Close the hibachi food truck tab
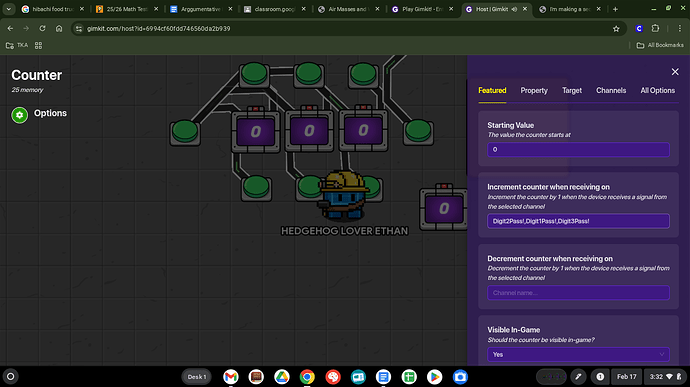Image resolution: width=690 pixels, height=387 pixels. pyautogui.click(x=82, y=9)
